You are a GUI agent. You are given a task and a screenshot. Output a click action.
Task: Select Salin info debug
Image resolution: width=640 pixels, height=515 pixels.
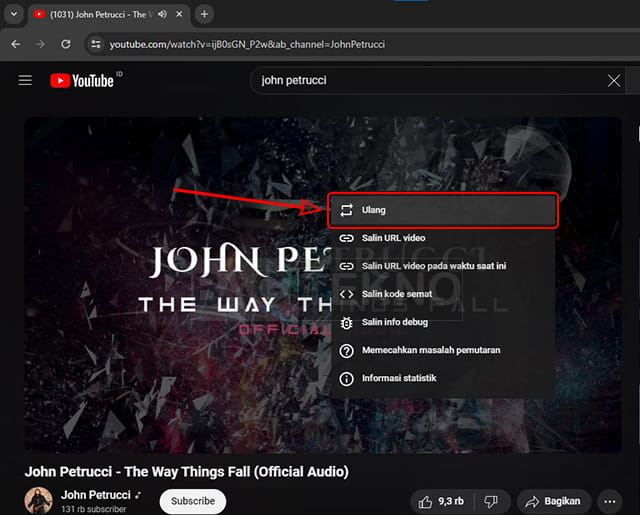tap(443, 322)
